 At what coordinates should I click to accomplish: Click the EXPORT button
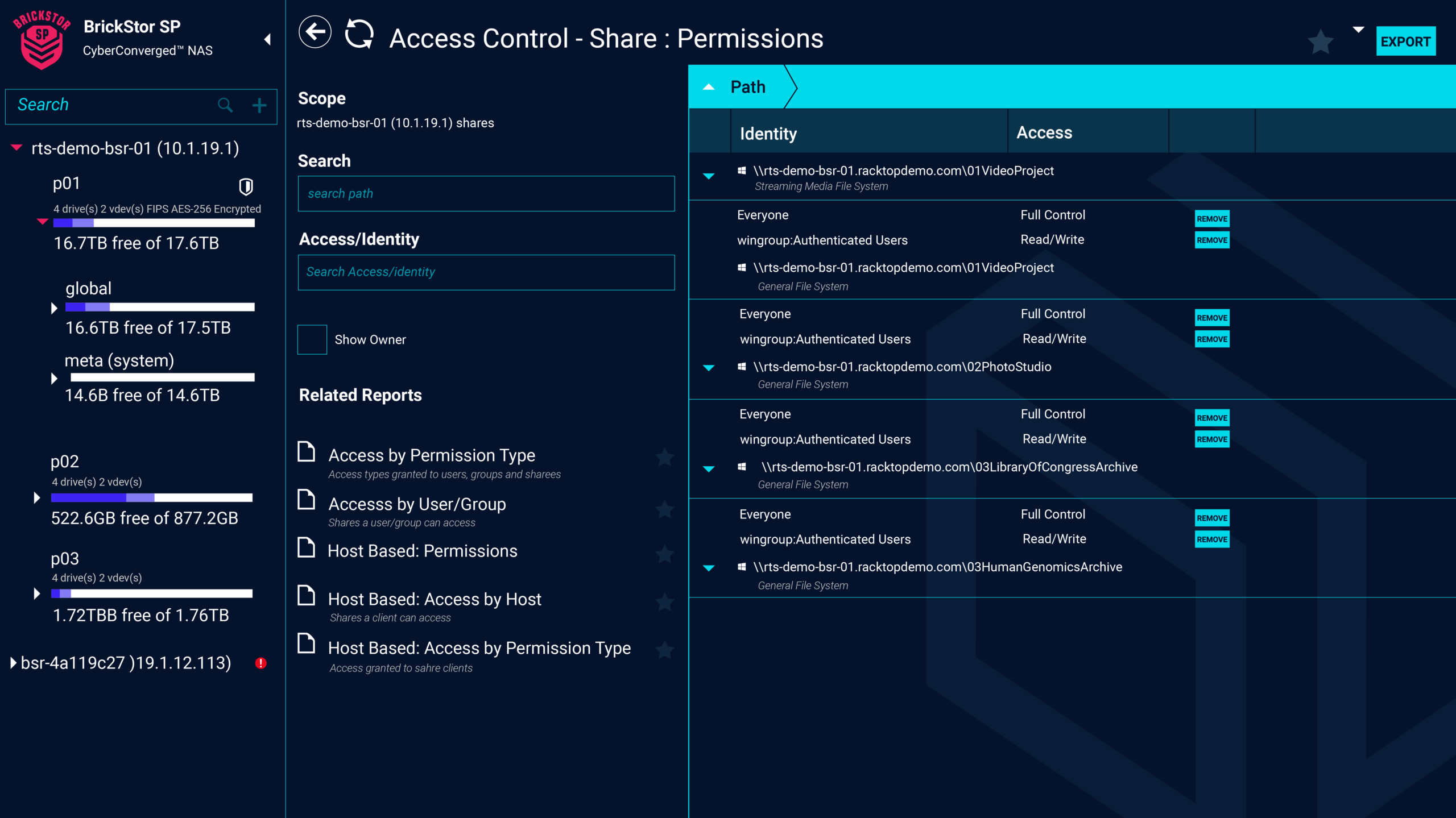point(1405,41)
